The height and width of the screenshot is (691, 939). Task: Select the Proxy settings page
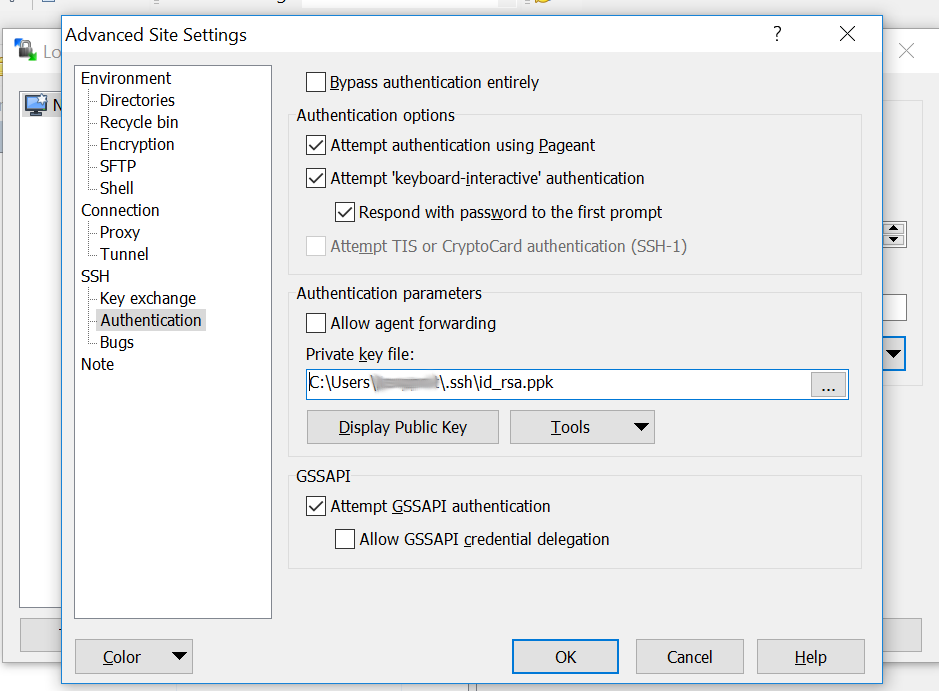[x=118, y=232]
